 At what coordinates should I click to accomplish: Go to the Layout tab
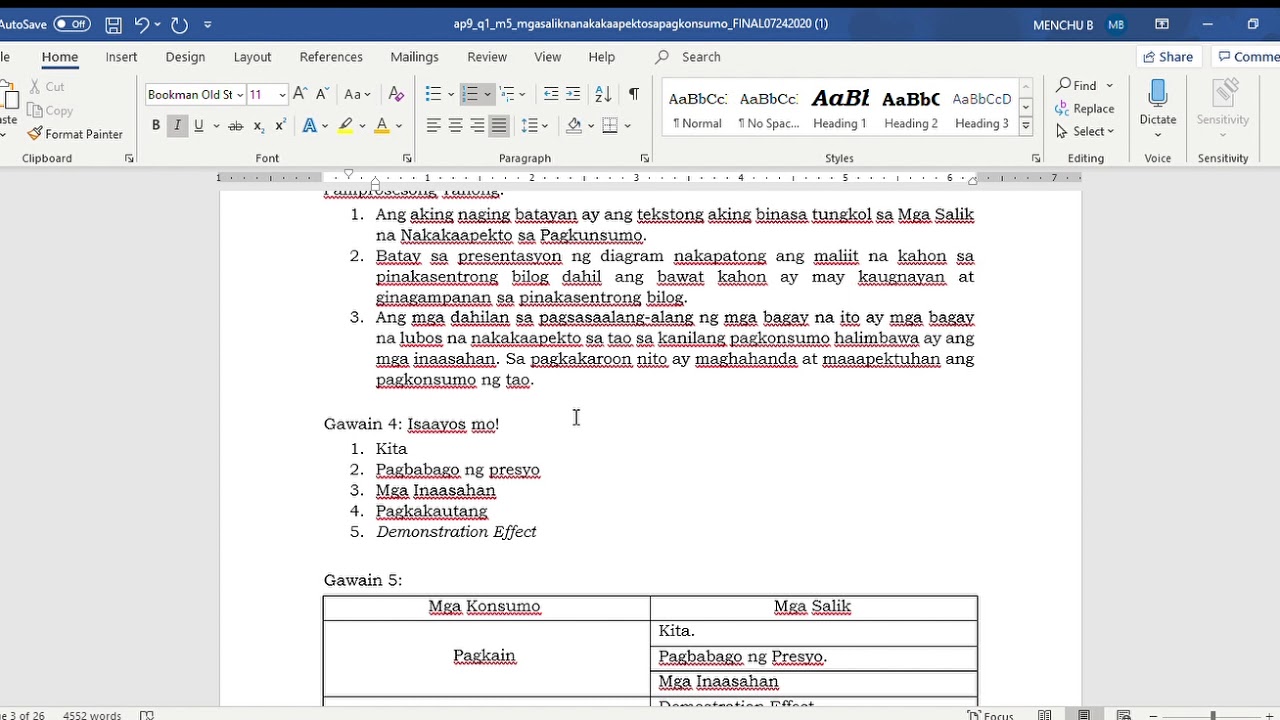click(252, 57)
